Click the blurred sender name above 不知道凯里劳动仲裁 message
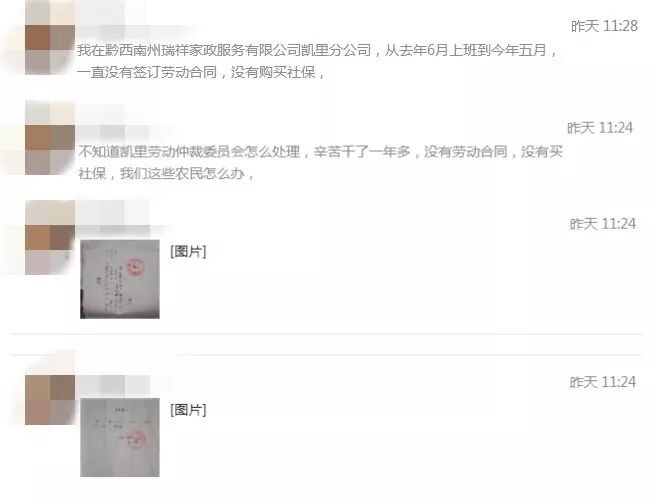 pos(121,131)
